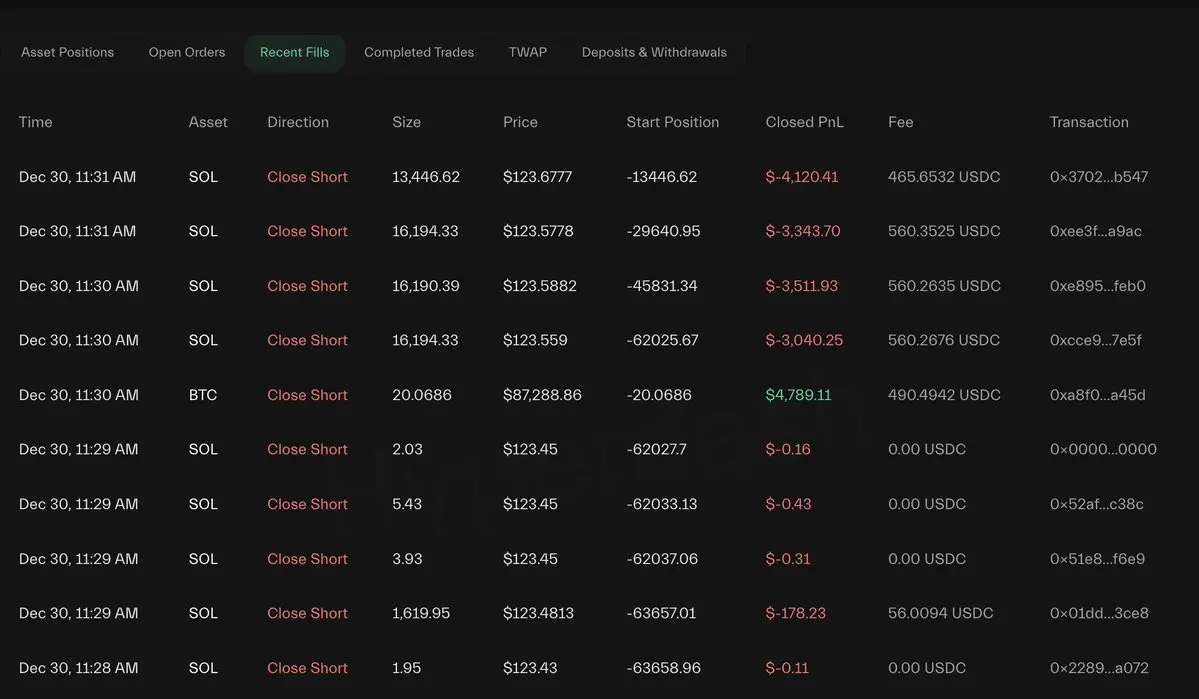Click the size 5.43
The width and height of the screenshot is (1199, 699).
pyautogui.click(x=407, y=504)
